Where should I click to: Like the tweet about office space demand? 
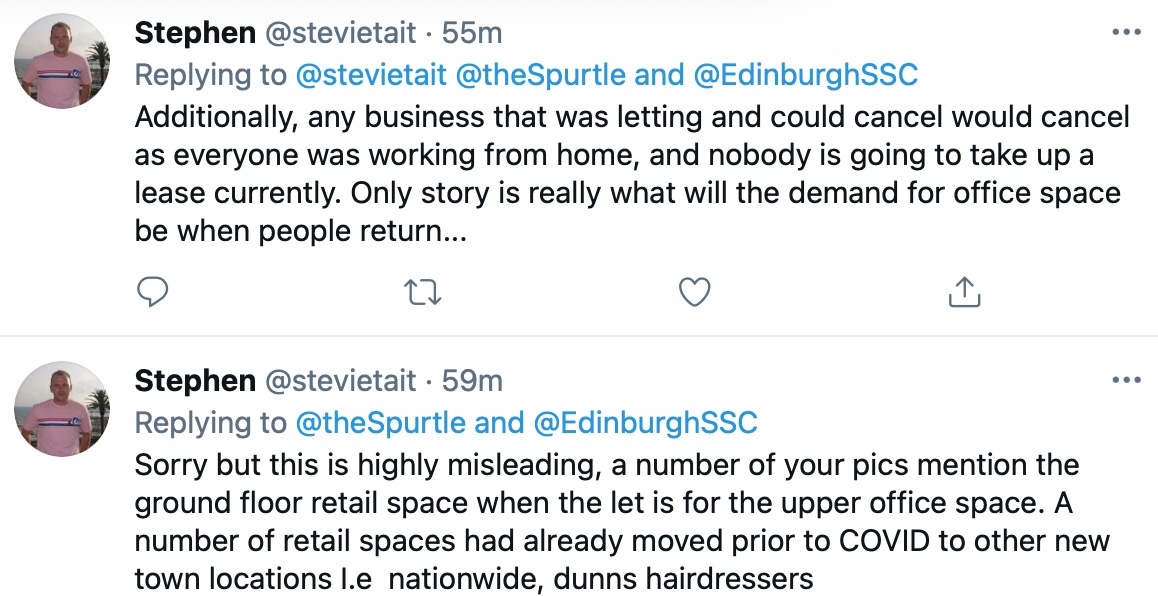click(x=694, y=292)
